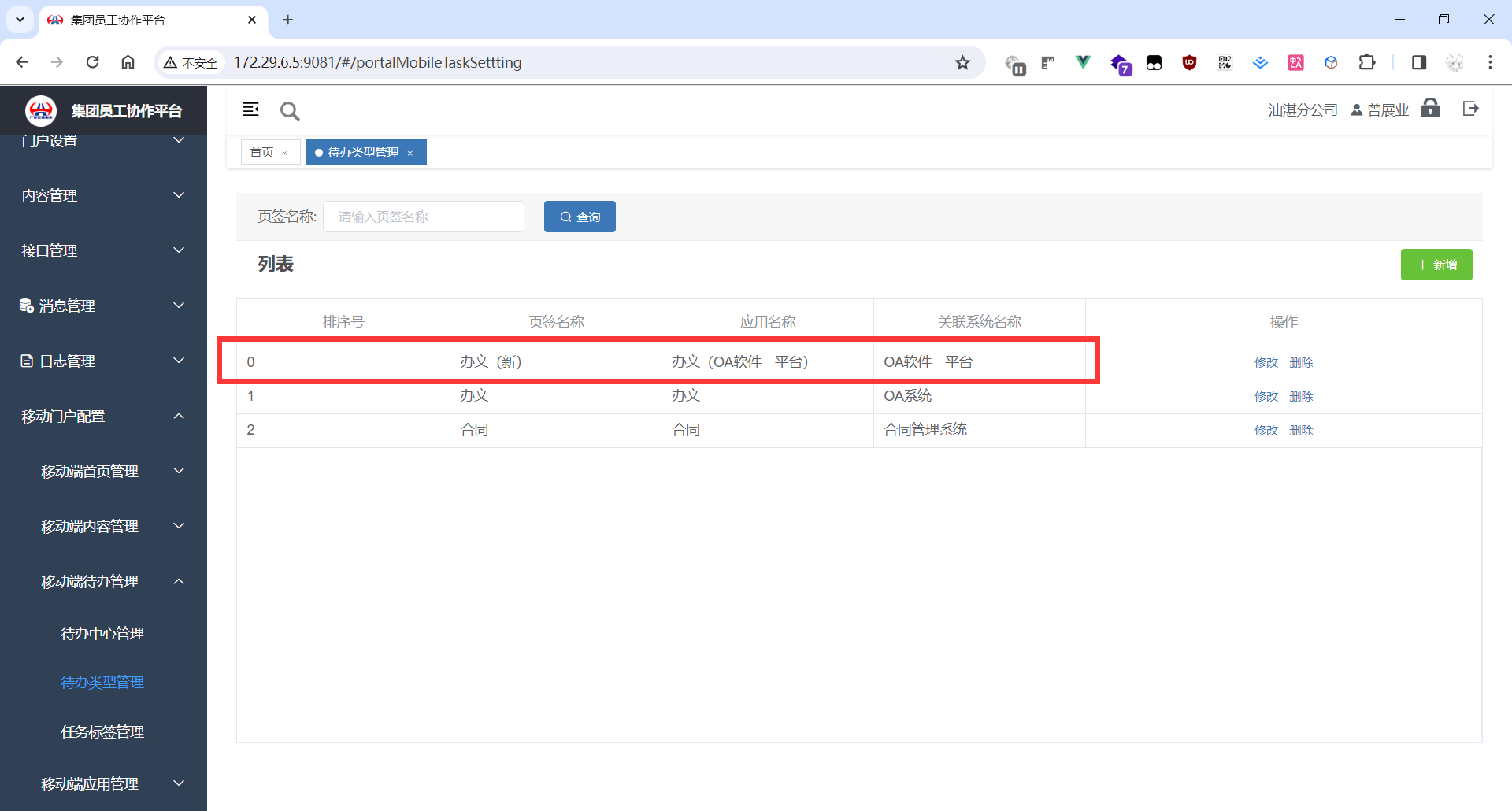The width and height of the screenshot is (1512, 811).
Task: Open the 任务标签管理 menu item
Action: [102, 731]
